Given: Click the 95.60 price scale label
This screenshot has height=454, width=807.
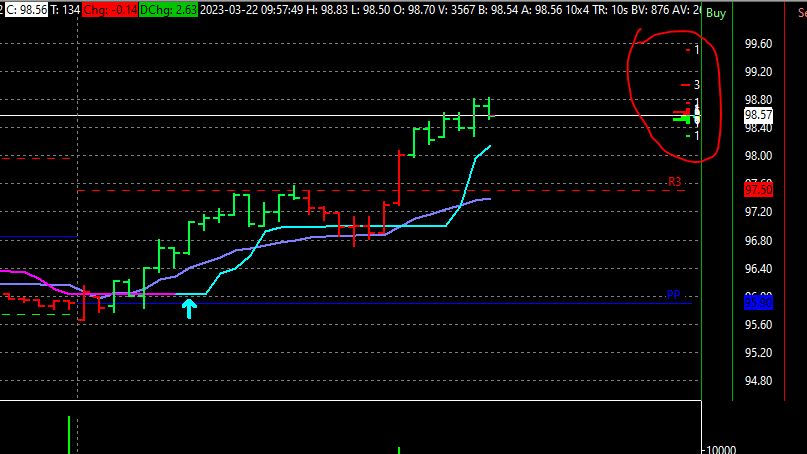Looking at the screenshot, I should 759,325.
